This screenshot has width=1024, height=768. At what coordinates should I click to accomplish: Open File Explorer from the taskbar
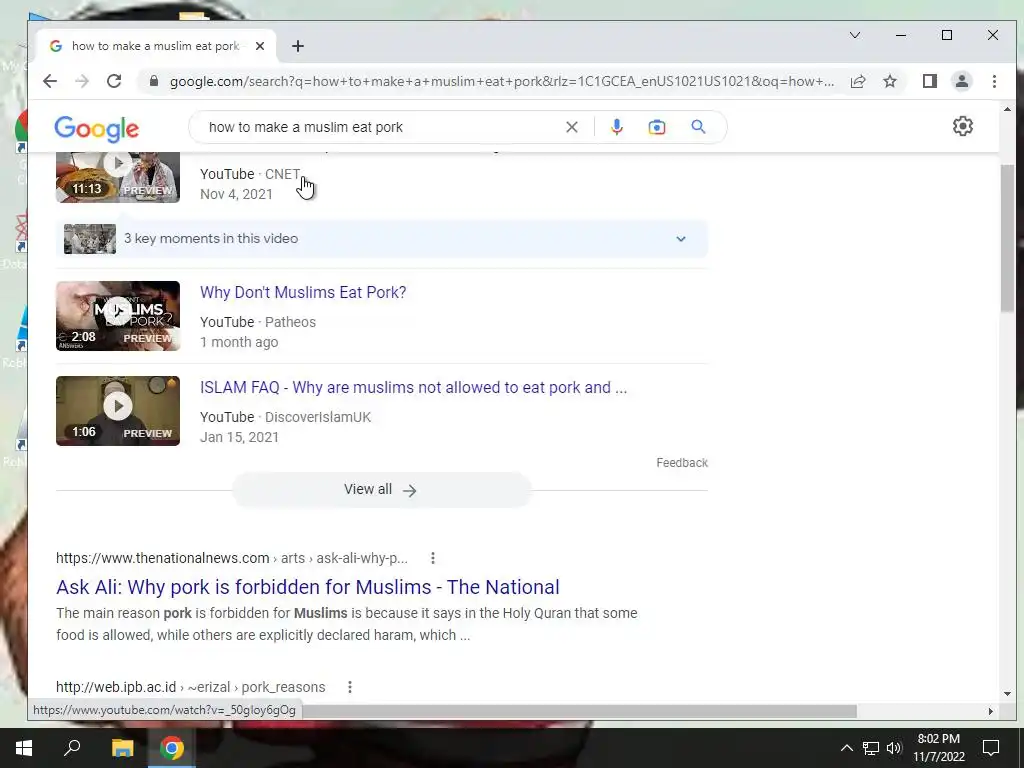[122, 748]
